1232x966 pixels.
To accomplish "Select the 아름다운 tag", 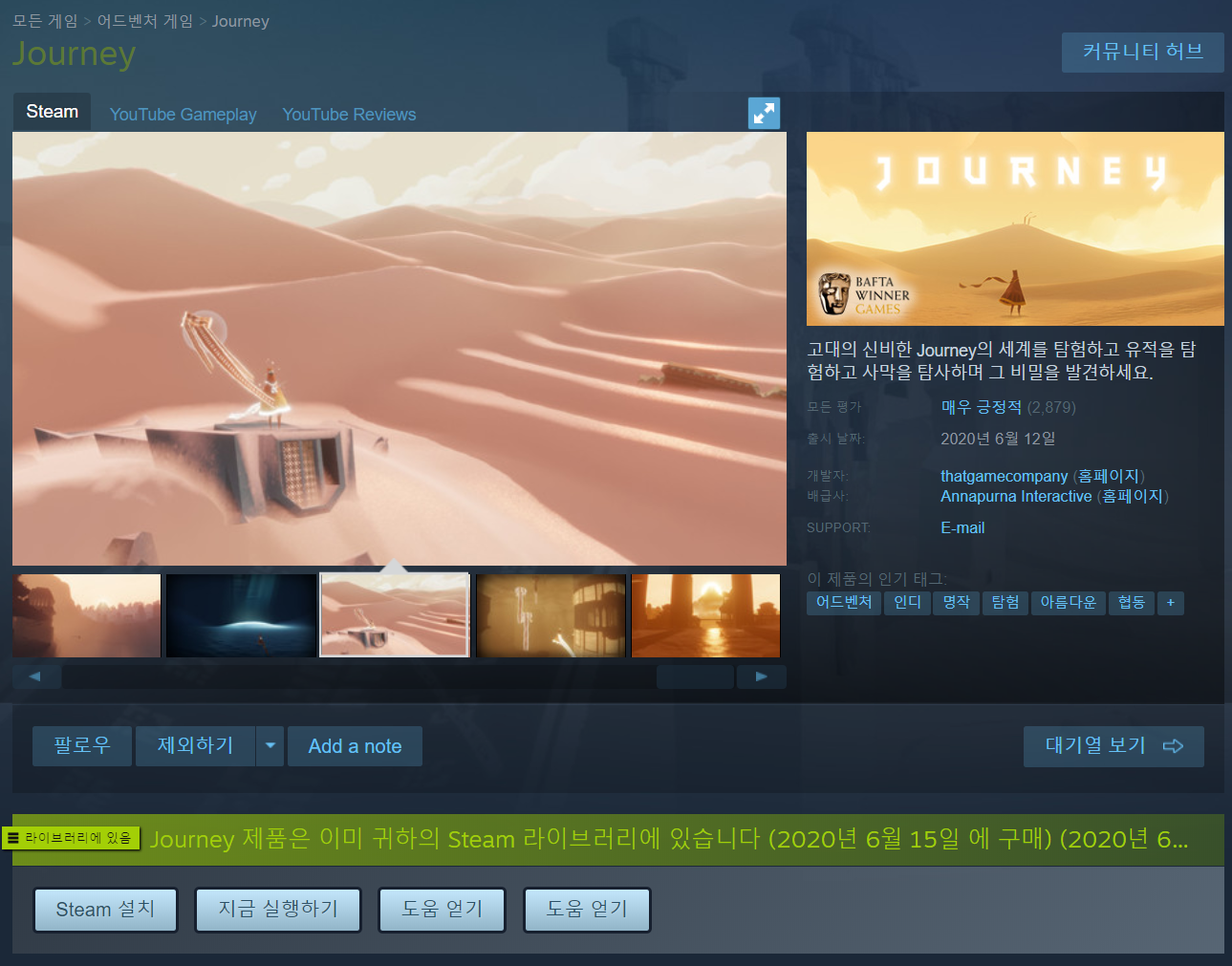I will 1069,603.
